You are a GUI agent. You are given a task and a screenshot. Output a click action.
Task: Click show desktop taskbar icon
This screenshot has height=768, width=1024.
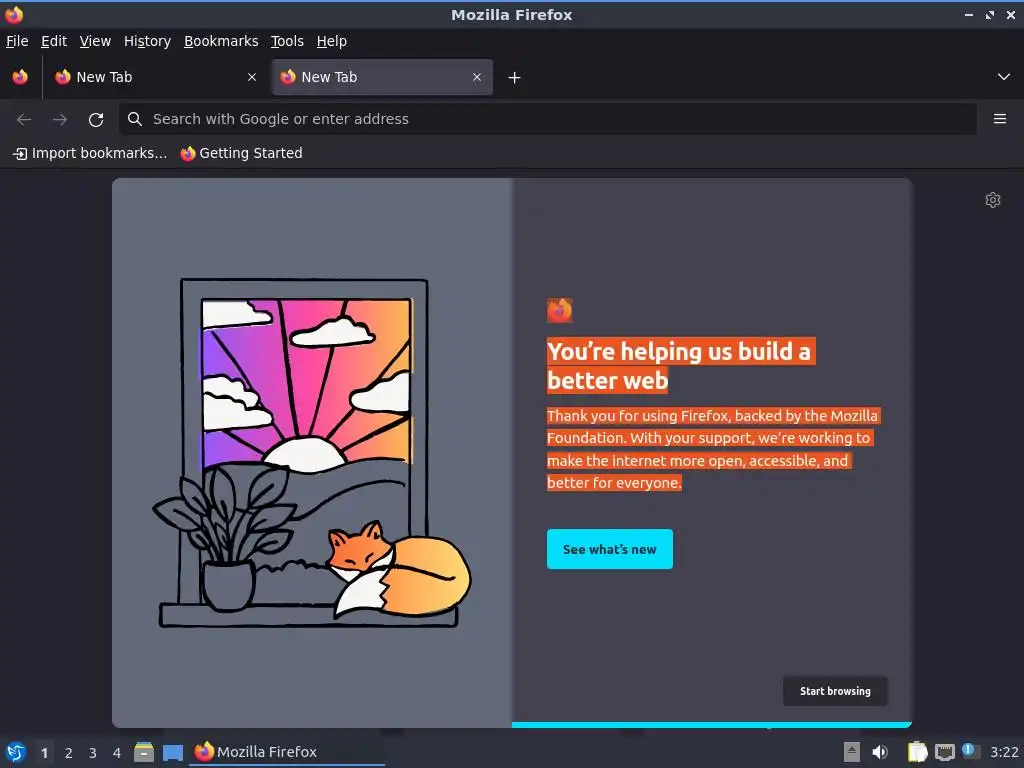tap(173, 752)
